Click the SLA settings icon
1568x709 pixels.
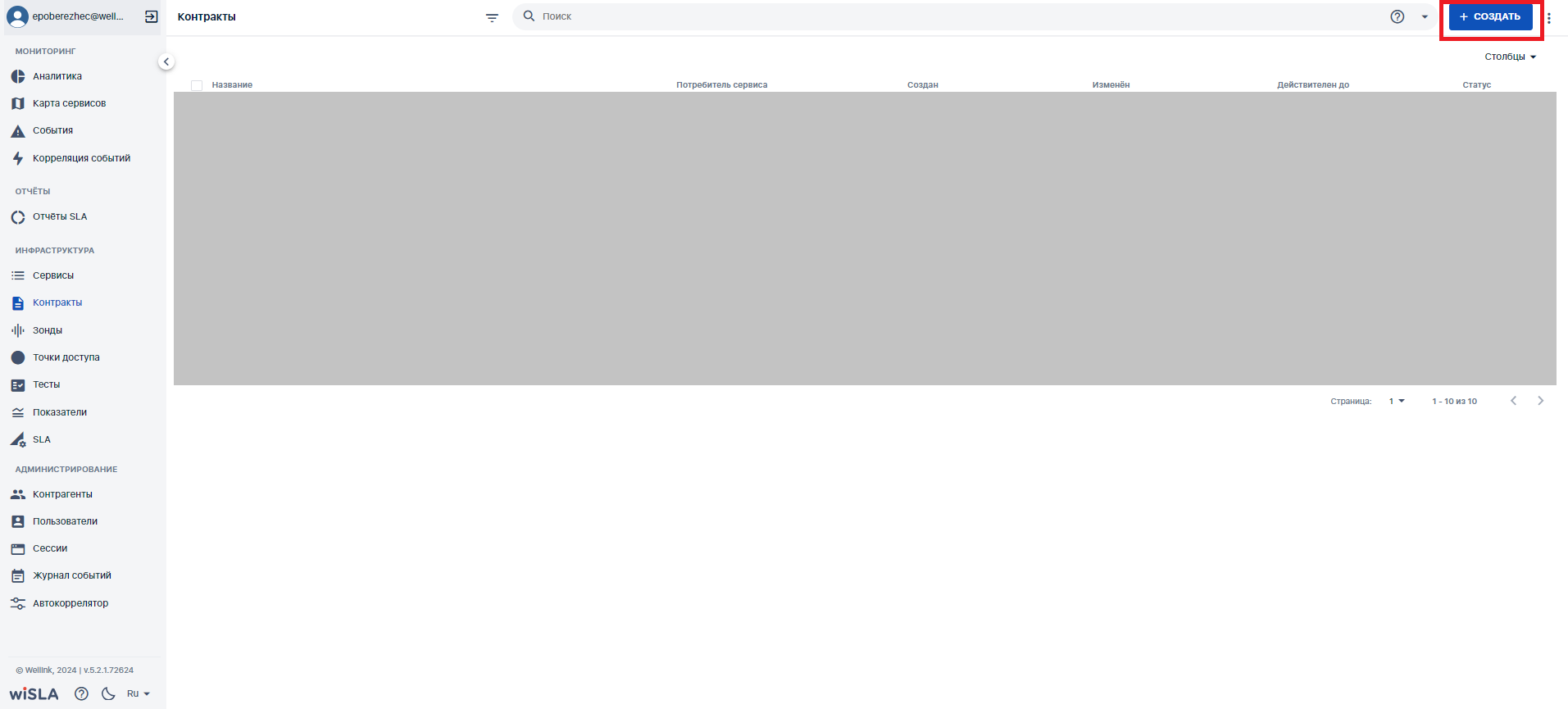coord(18,440)
